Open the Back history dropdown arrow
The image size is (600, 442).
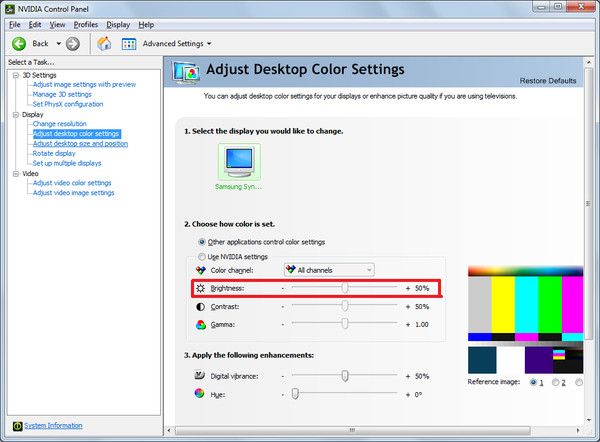point(59,44)
